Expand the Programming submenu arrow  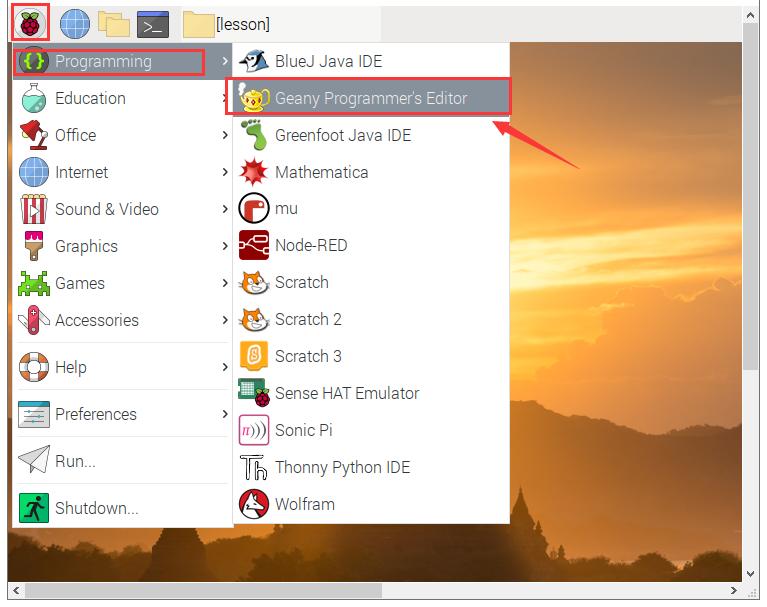[225, 61]
